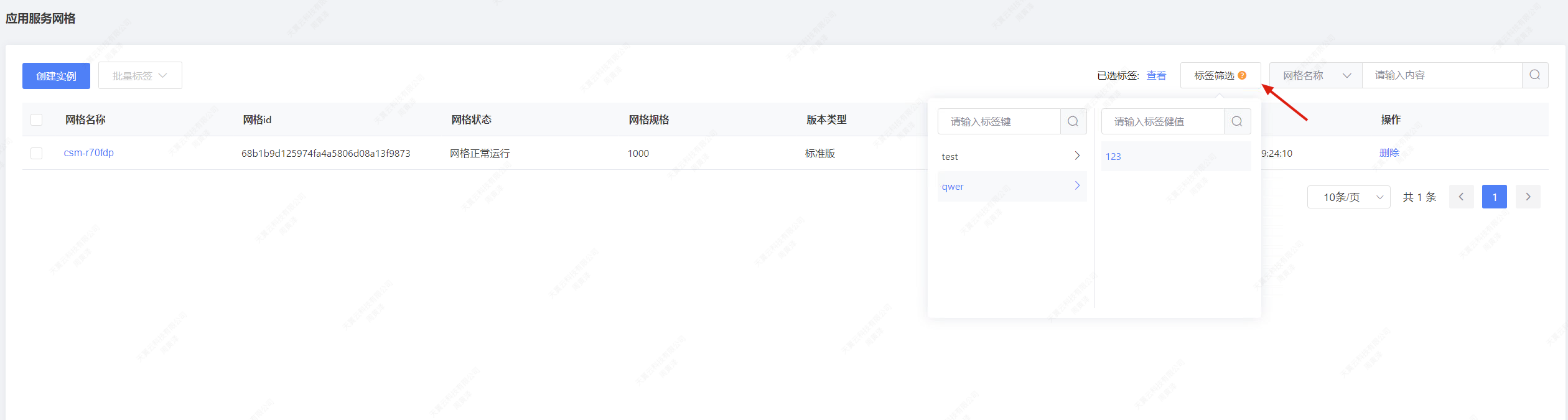Go to the previous page arrow
This screenshot has height=420, width=1568.
[1461, 197]
